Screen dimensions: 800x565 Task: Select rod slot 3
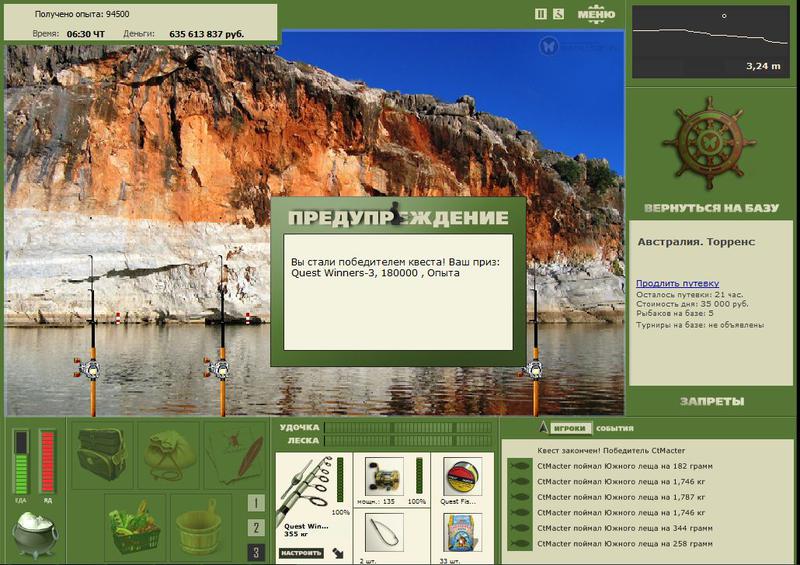(256, 552)
